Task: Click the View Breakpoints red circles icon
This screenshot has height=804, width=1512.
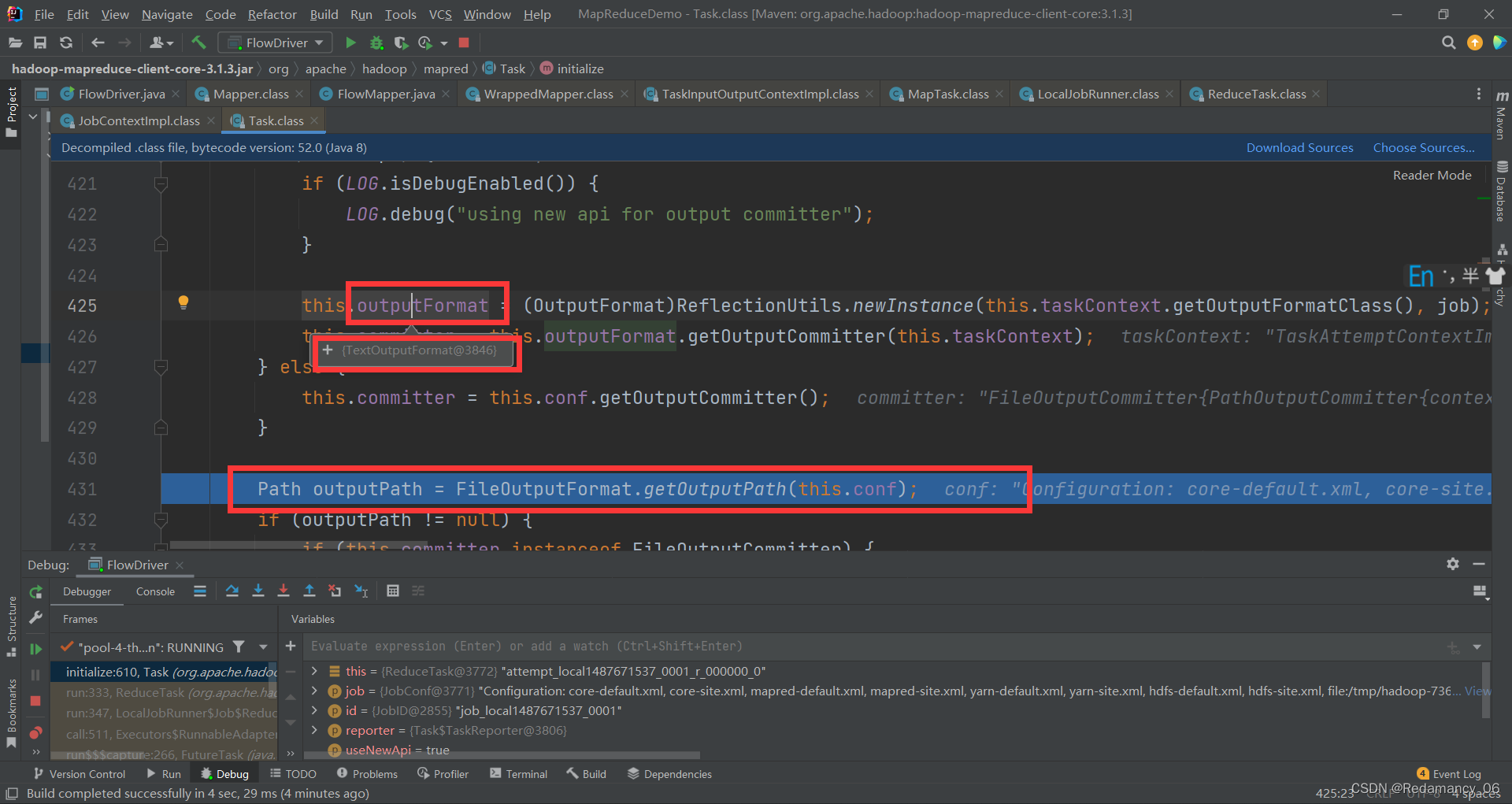Action: point(35,732)
